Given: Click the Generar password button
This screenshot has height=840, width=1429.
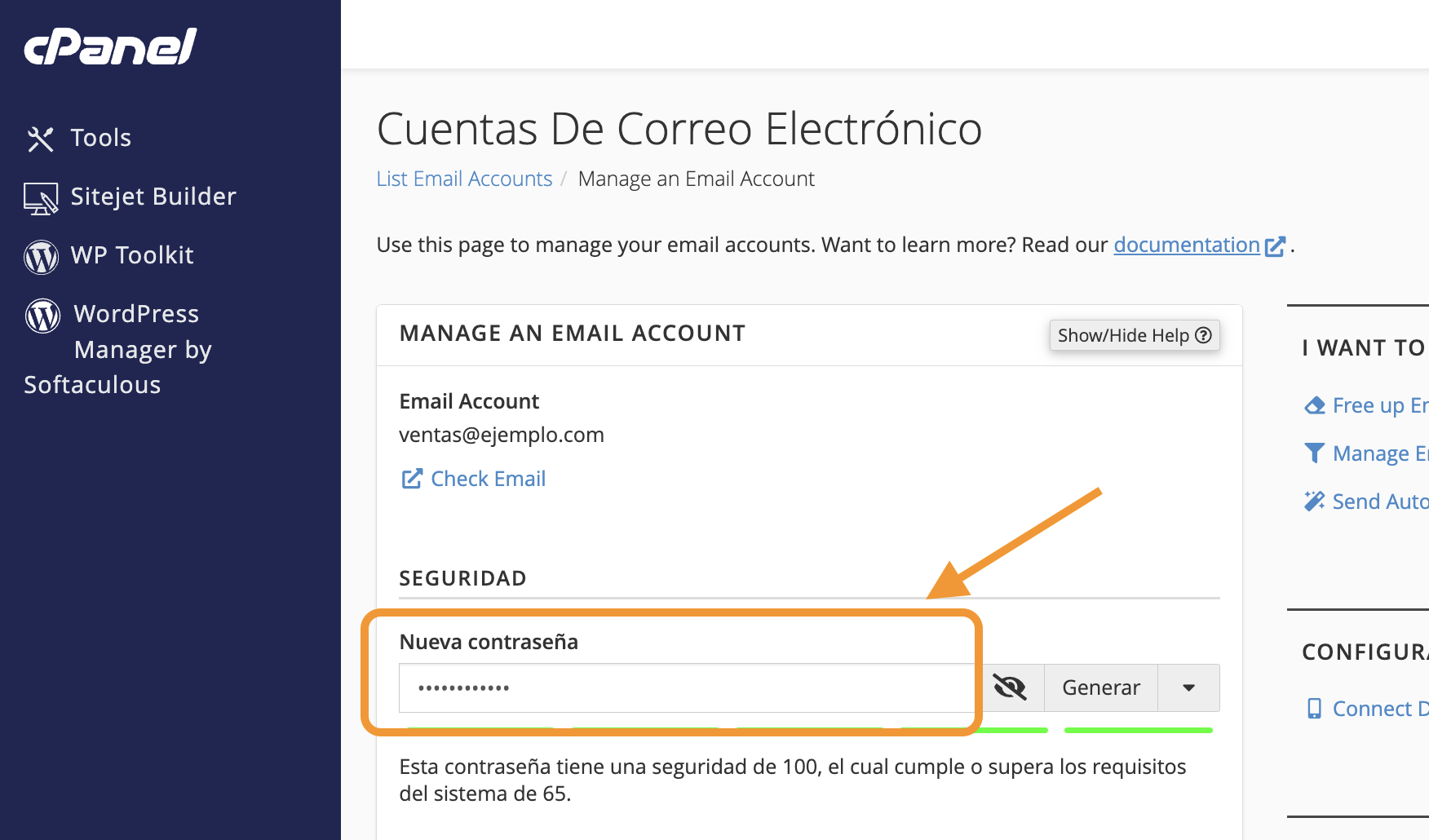Looking at the screenshot, I should [1100, 687].
